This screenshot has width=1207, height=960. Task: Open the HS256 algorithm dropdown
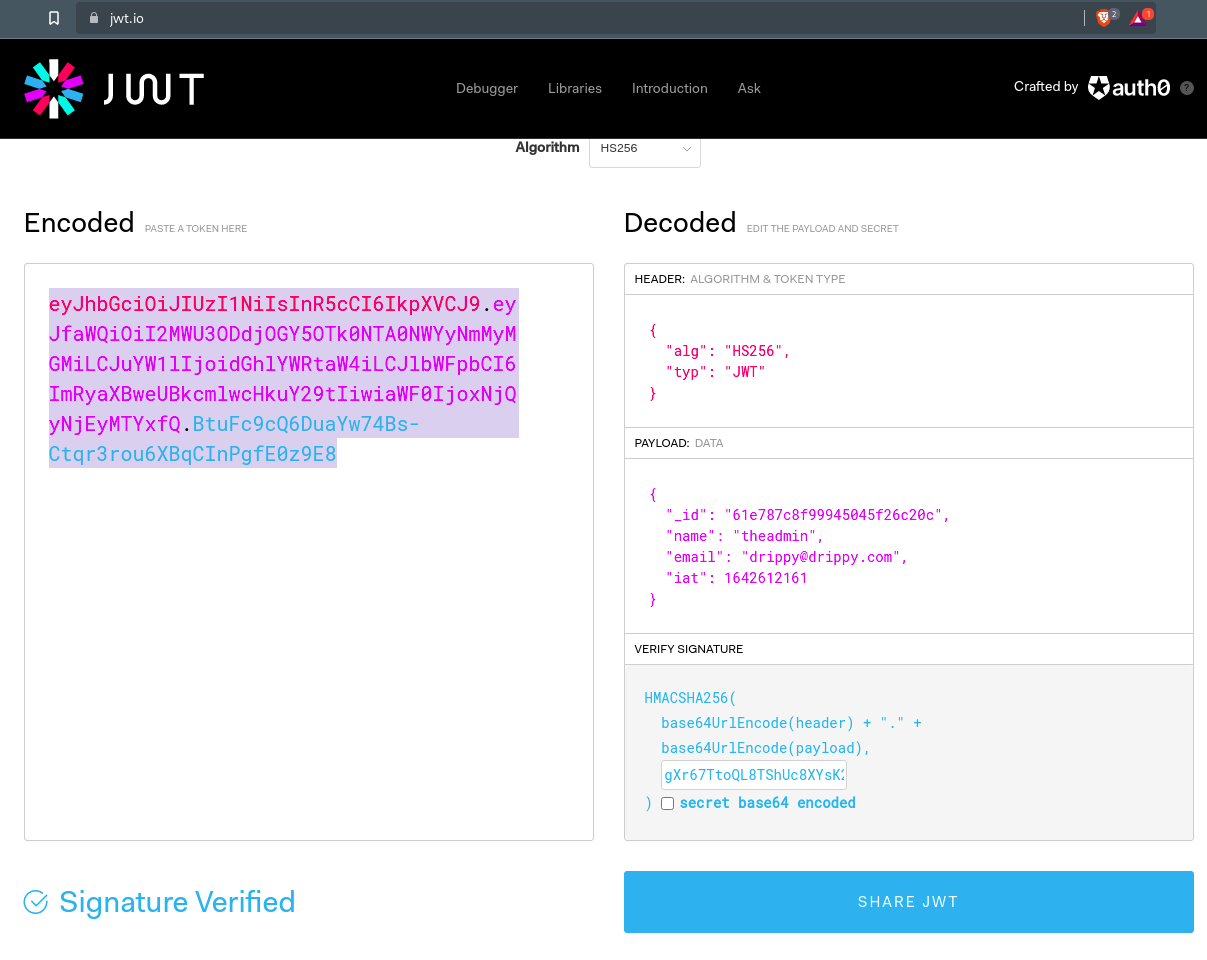point(645,148)
